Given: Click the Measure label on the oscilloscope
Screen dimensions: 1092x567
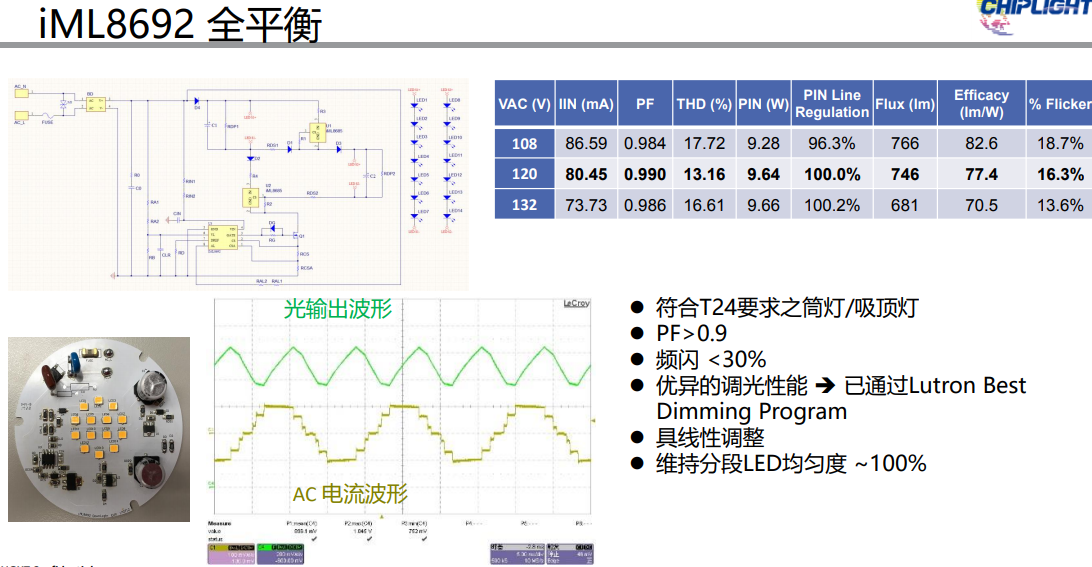Looking at the screenshot, I should (221, 523).
